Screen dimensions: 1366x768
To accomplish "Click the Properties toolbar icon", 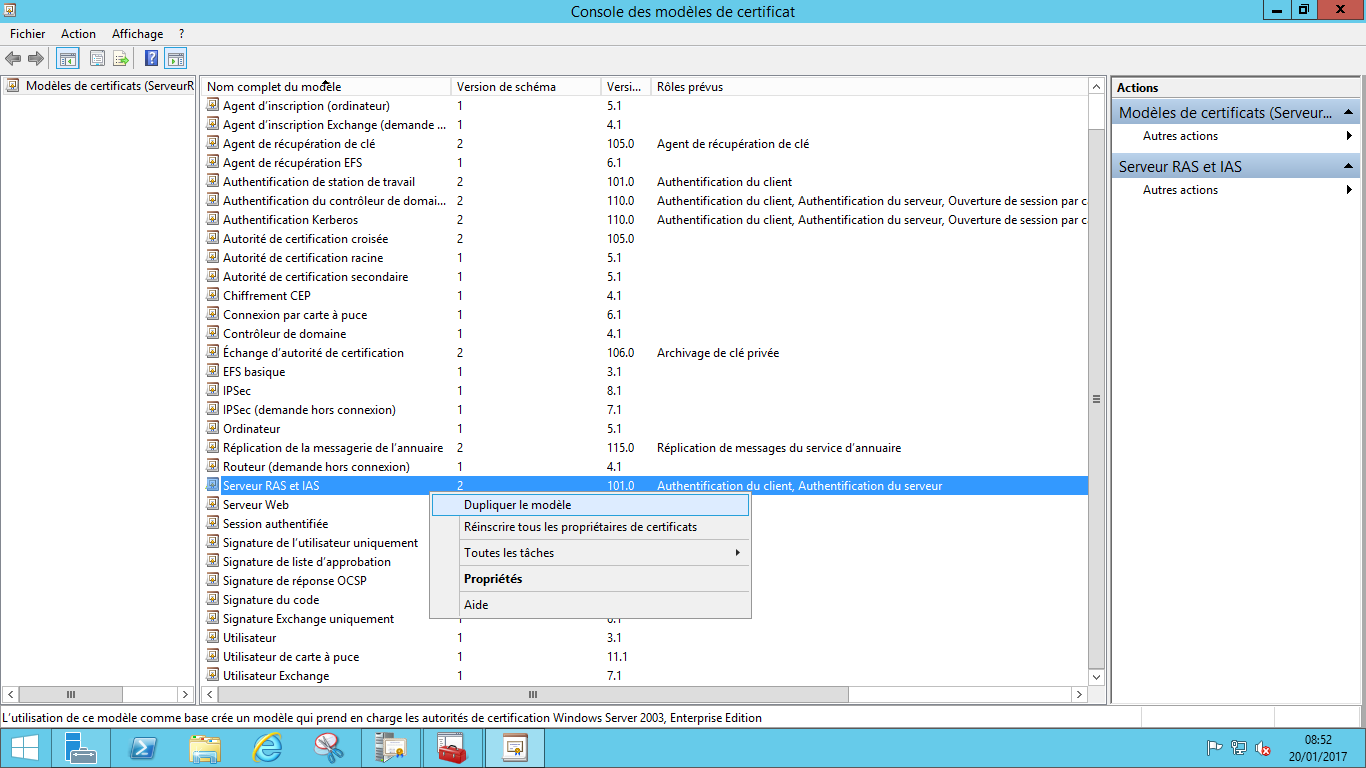I will (97, 59).
